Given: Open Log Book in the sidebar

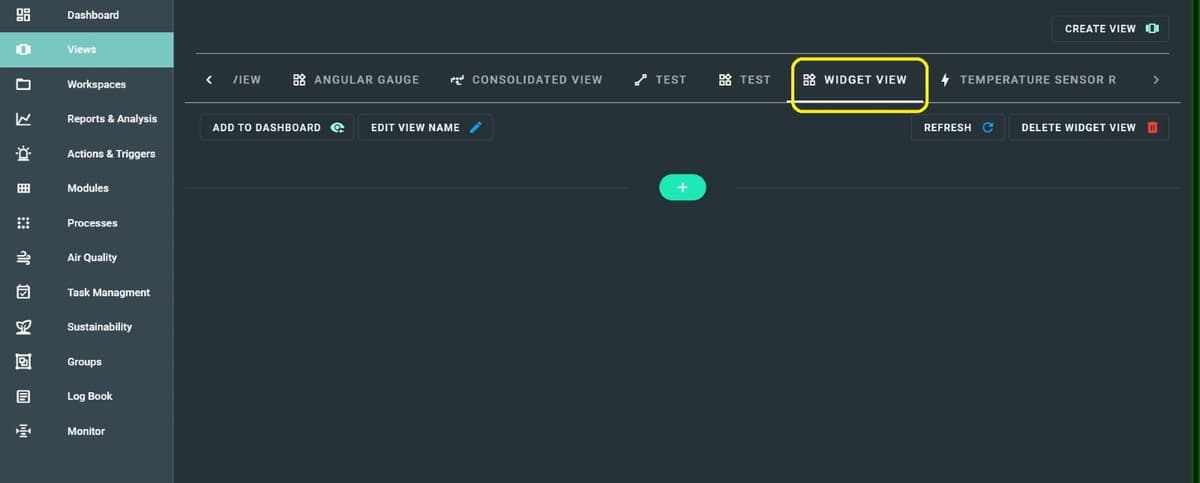Looking at the screenshot, I should tap(87, 396).
